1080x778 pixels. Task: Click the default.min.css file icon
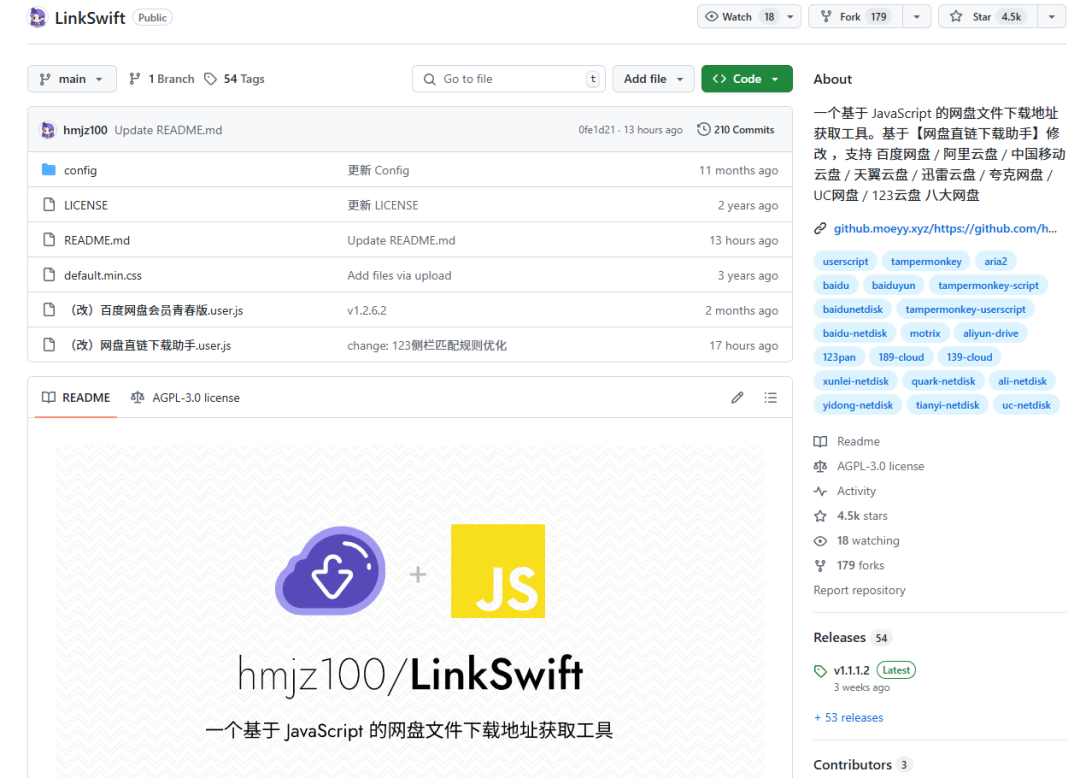pyautogui.click(x=48, y=275)
